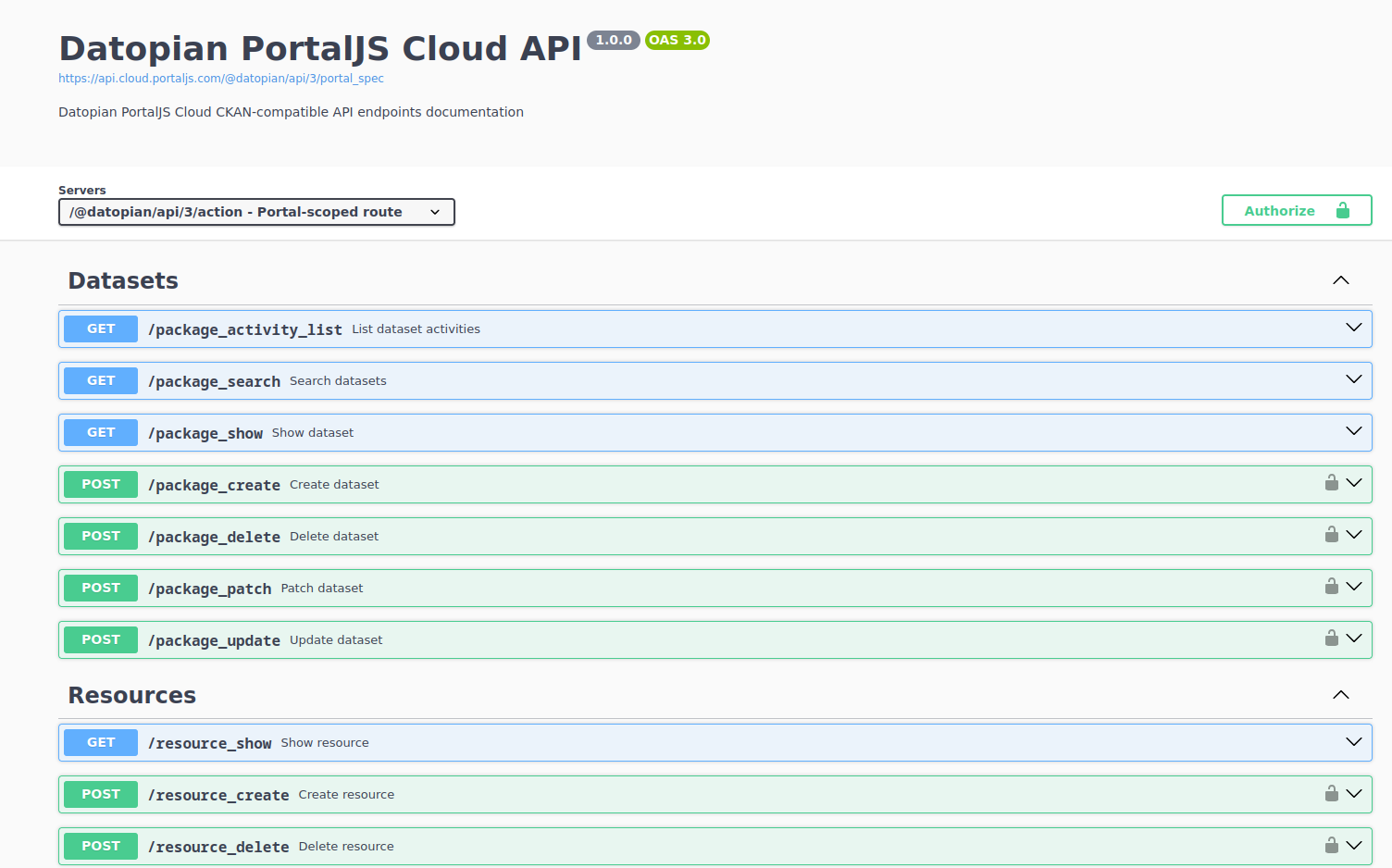Click the lock icon on /resource_create row

[x=1331, y=794]
